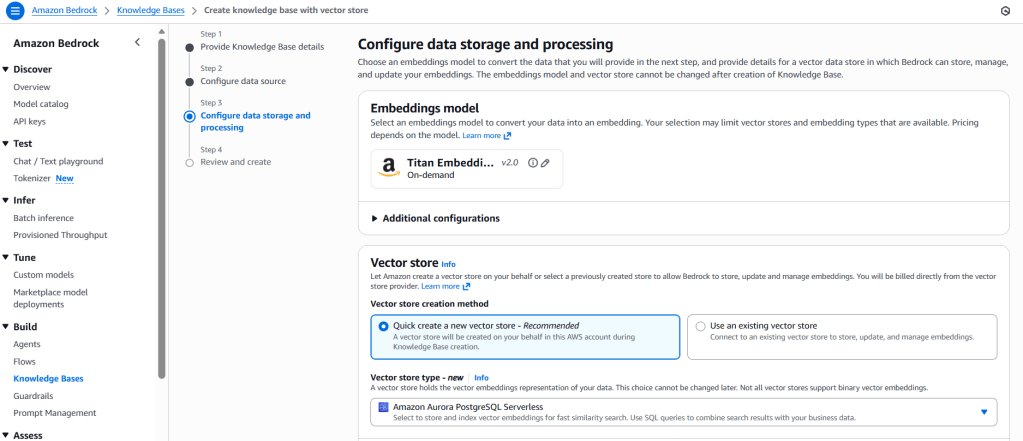Click the Vector store Info link
1023x441 pixels.
click(448, 264)
